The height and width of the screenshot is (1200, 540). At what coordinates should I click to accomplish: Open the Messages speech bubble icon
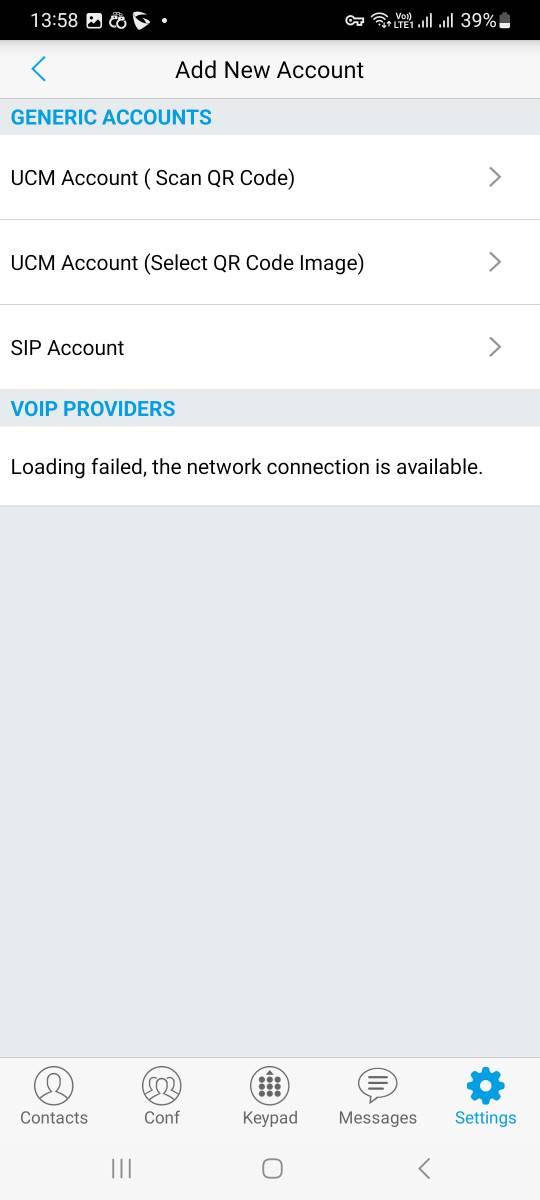tap(378, 1085)
